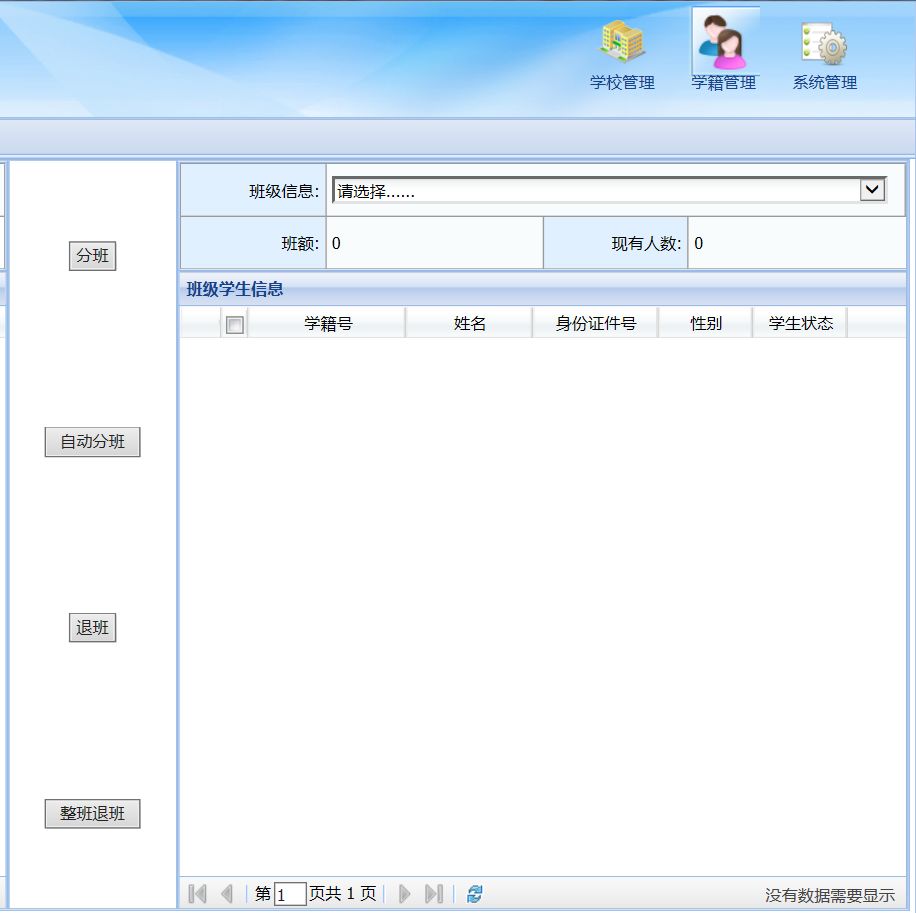Jump to the last page using pagination icon
This screenshot has height=913, width=916.
(x=434, y=893)
